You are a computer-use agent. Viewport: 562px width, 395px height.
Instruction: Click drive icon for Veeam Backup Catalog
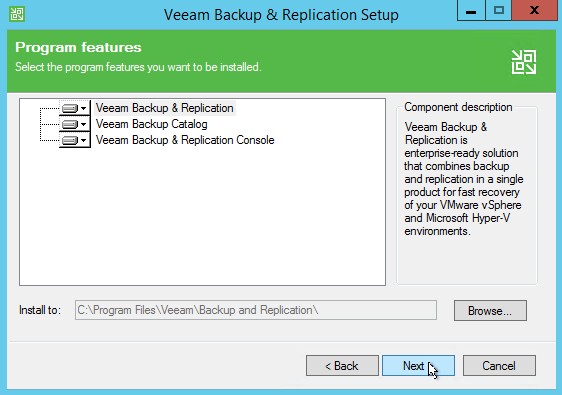pyautogui.click(x=70, y=124)
